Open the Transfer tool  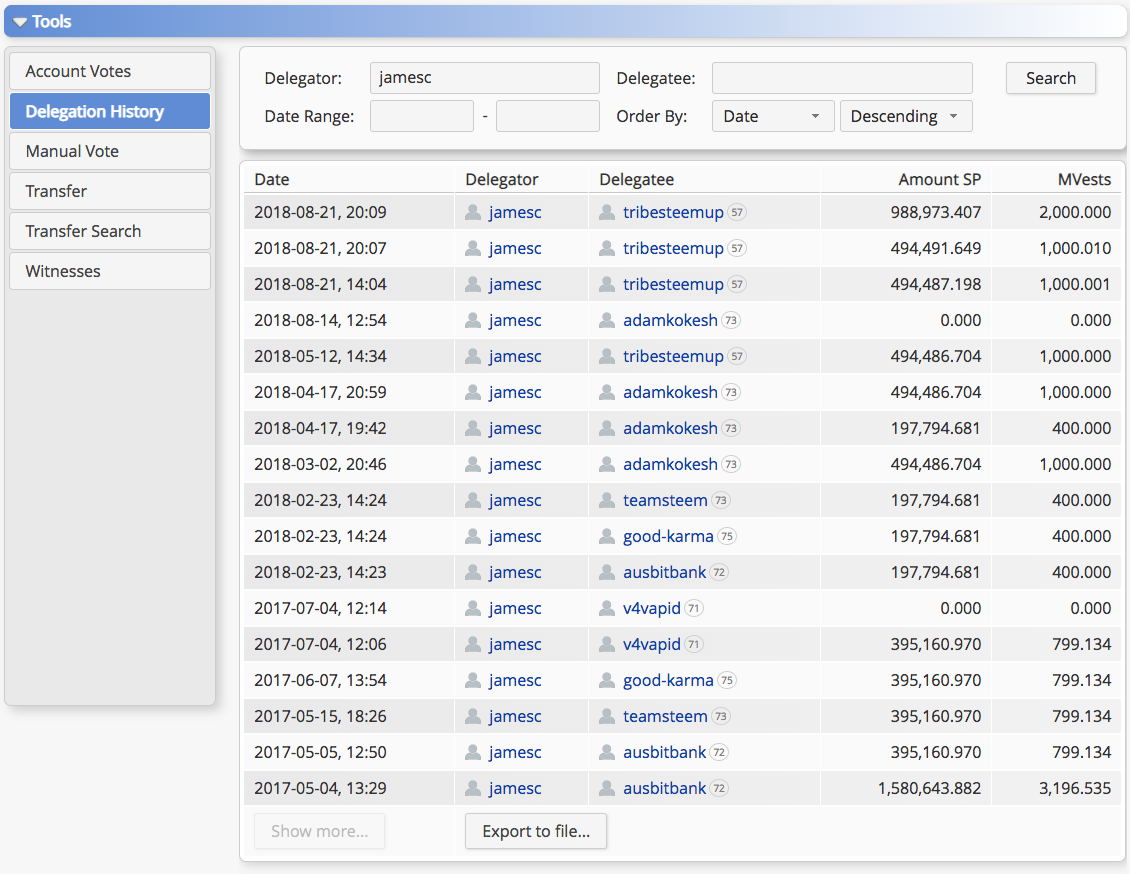(x=110, y=191)
